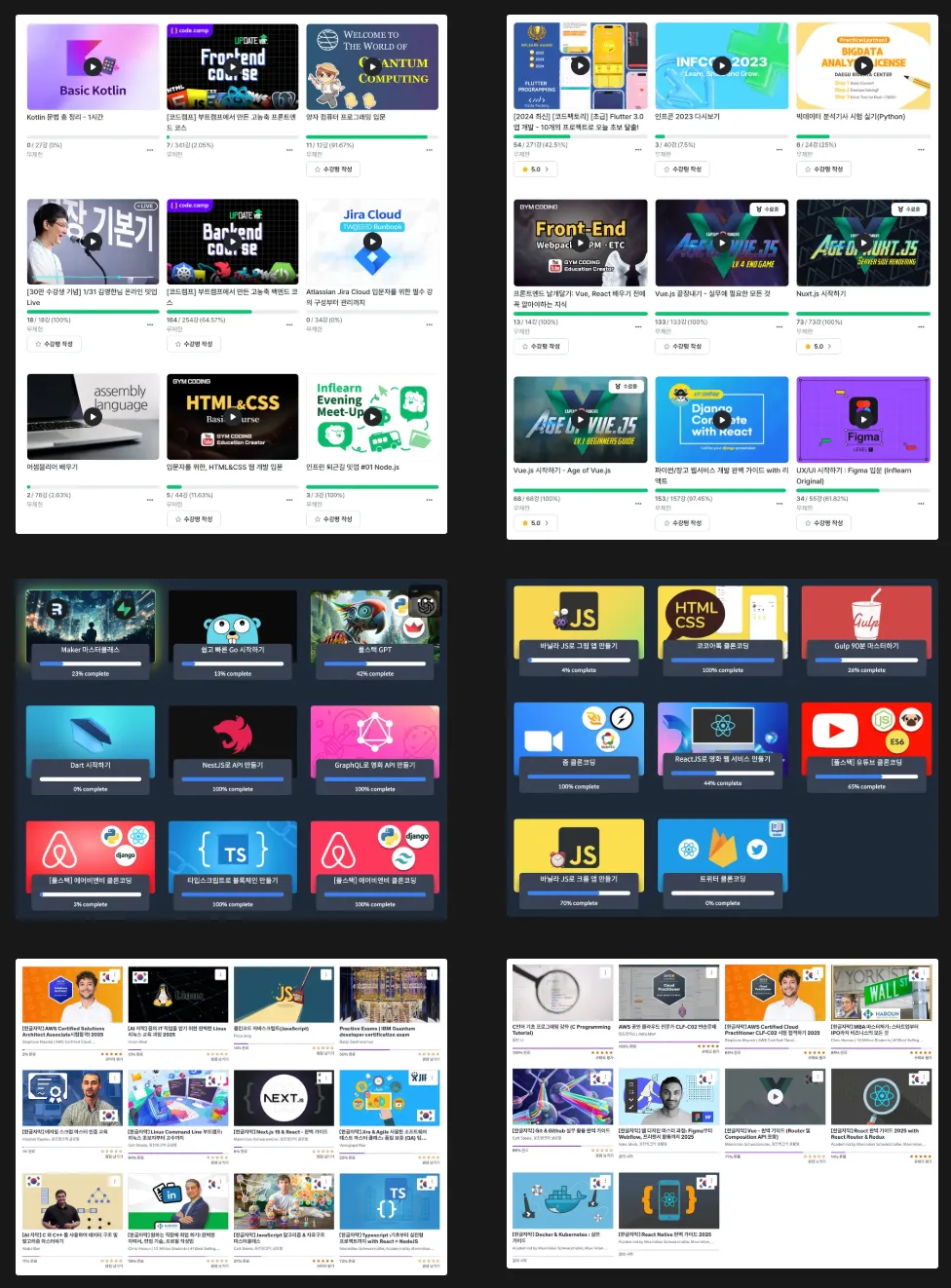This screenshot has width=951, height=1288.
Task: Open the NEXT.js 15 & React course thumbnail
Action: [x=284, y=1098]
